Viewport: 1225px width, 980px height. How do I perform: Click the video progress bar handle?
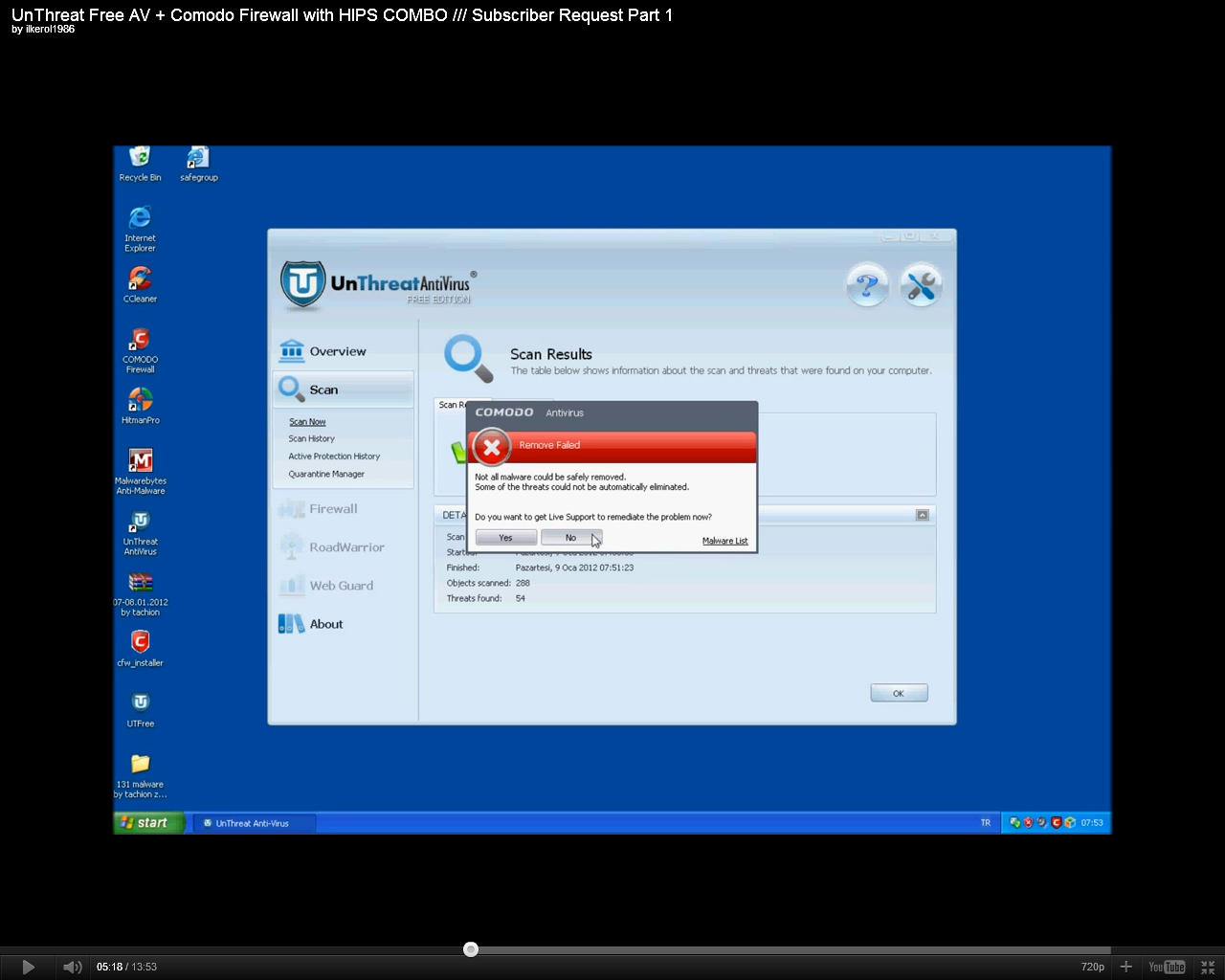point(471,949)
